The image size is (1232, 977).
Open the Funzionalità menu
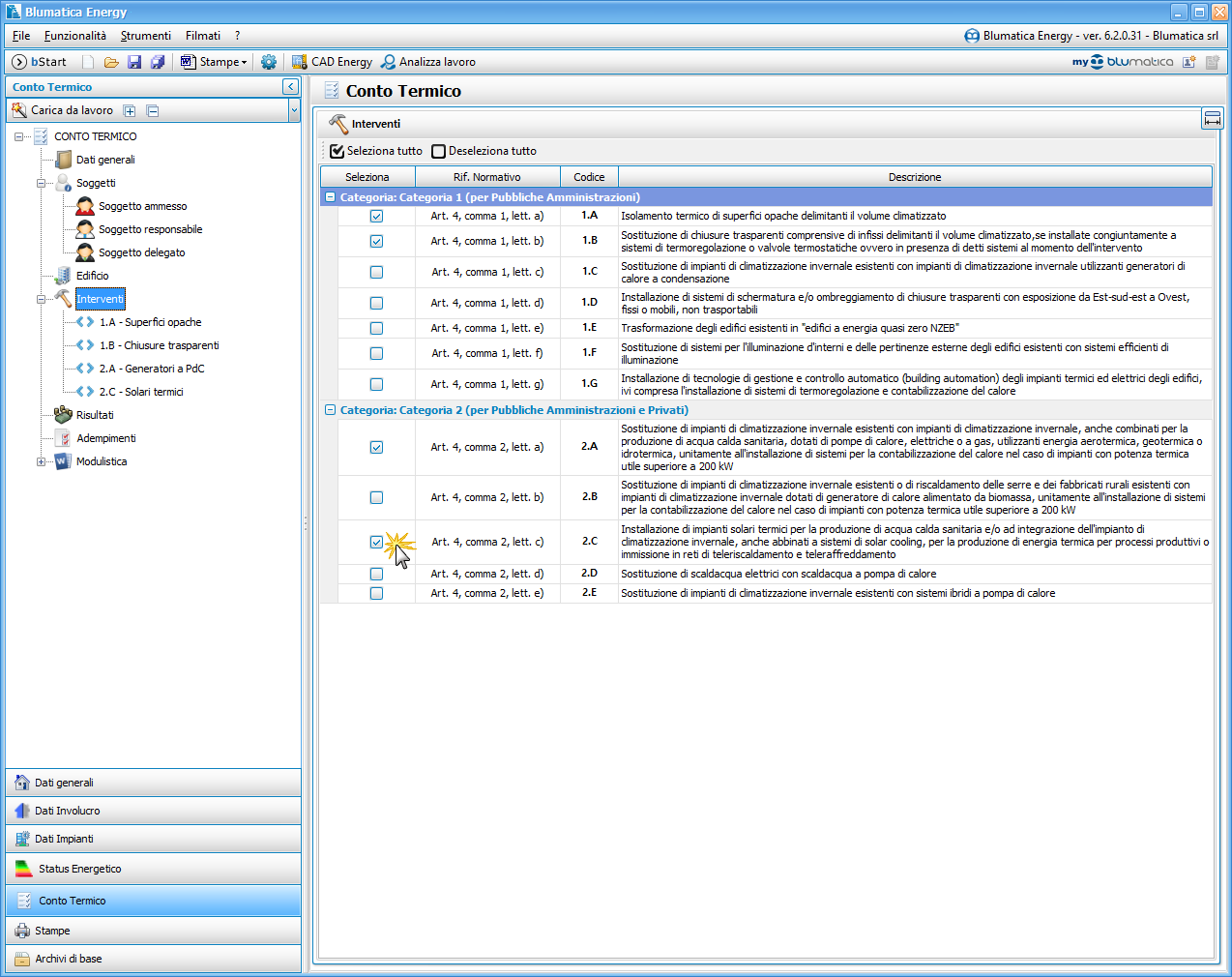click(75, 36)
